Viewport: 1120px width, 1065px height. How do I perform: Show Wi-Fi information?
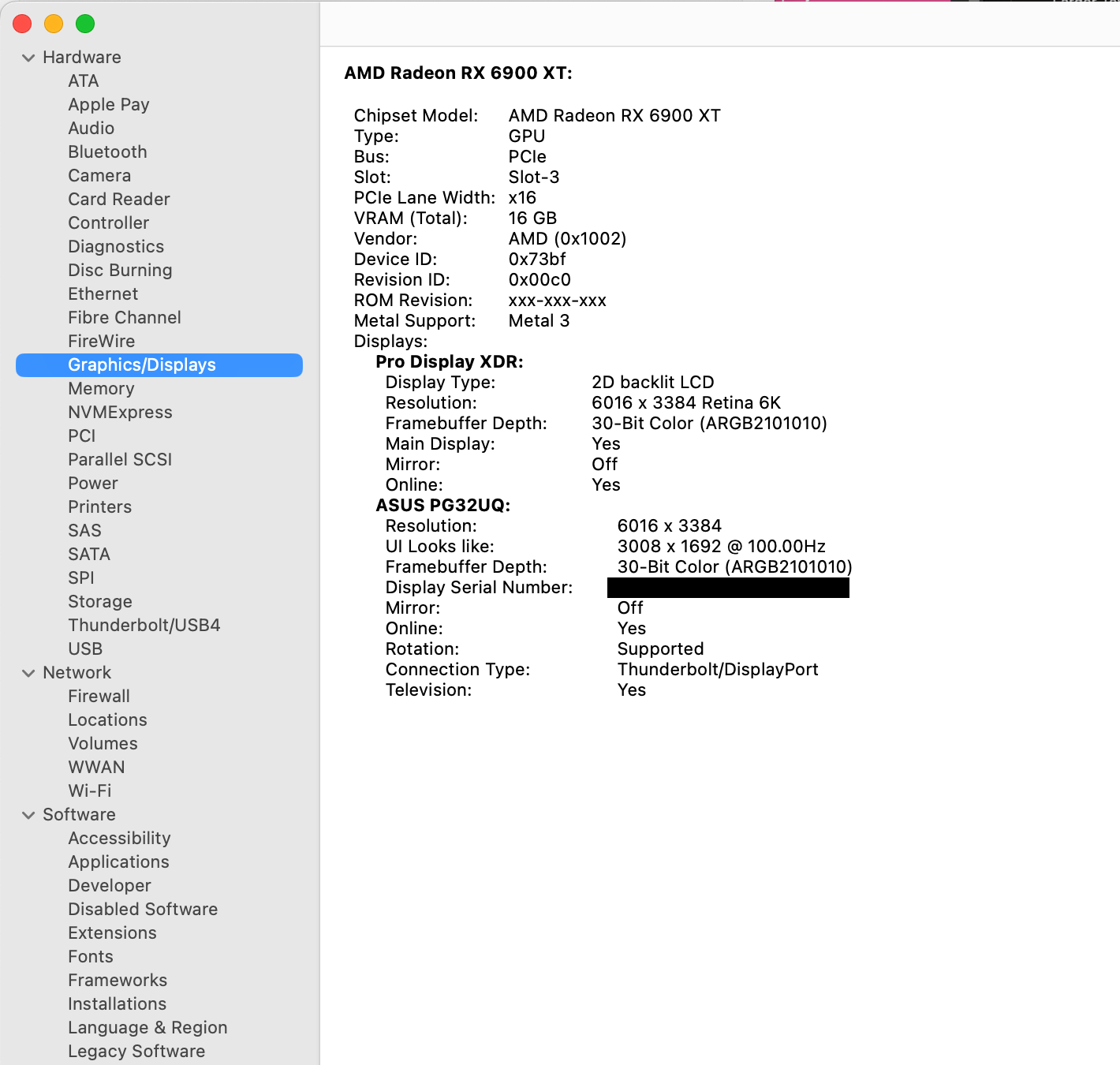coord(89,791)
